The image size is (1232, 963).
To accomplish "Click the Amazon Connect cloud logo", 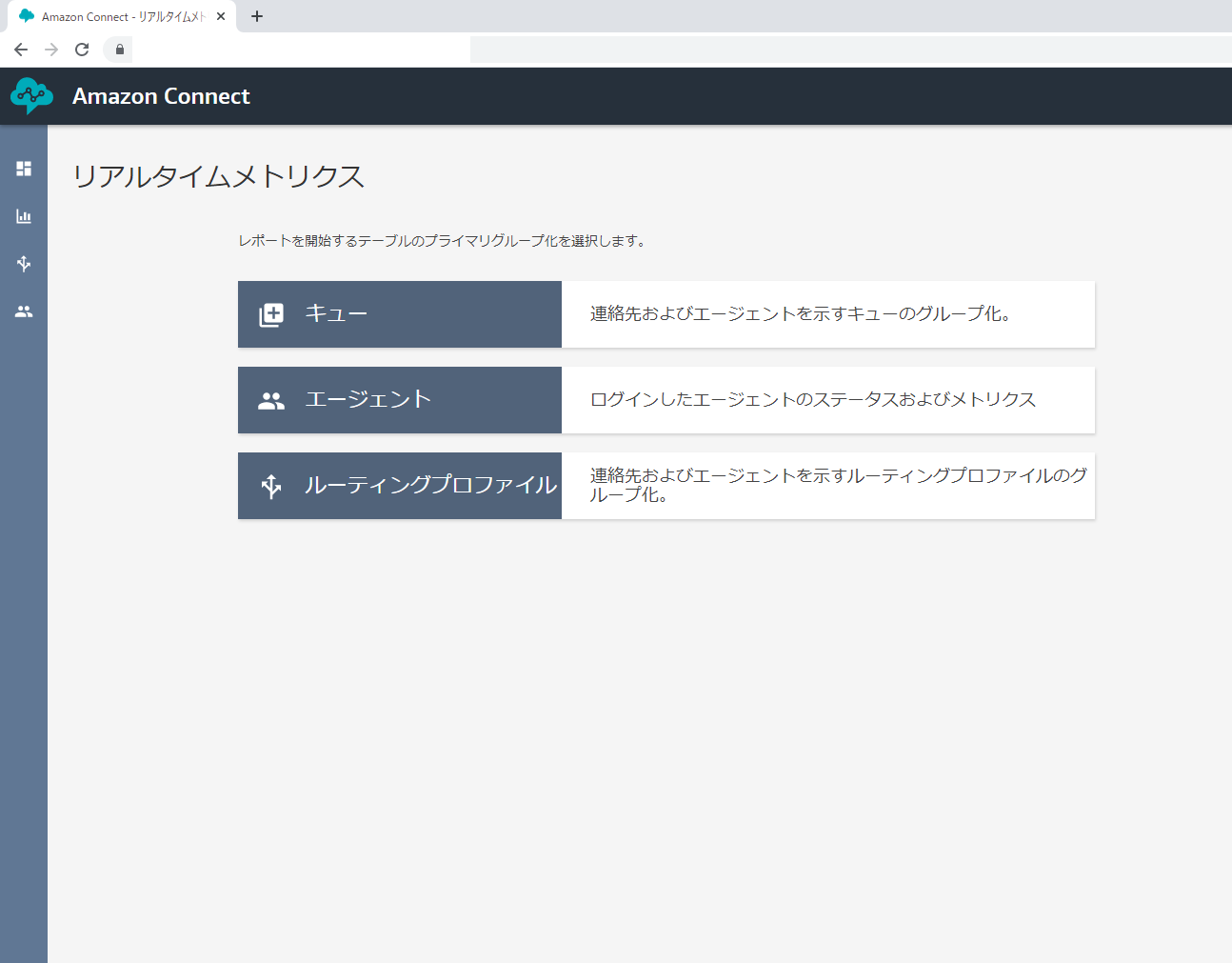I will click(31, 96).
